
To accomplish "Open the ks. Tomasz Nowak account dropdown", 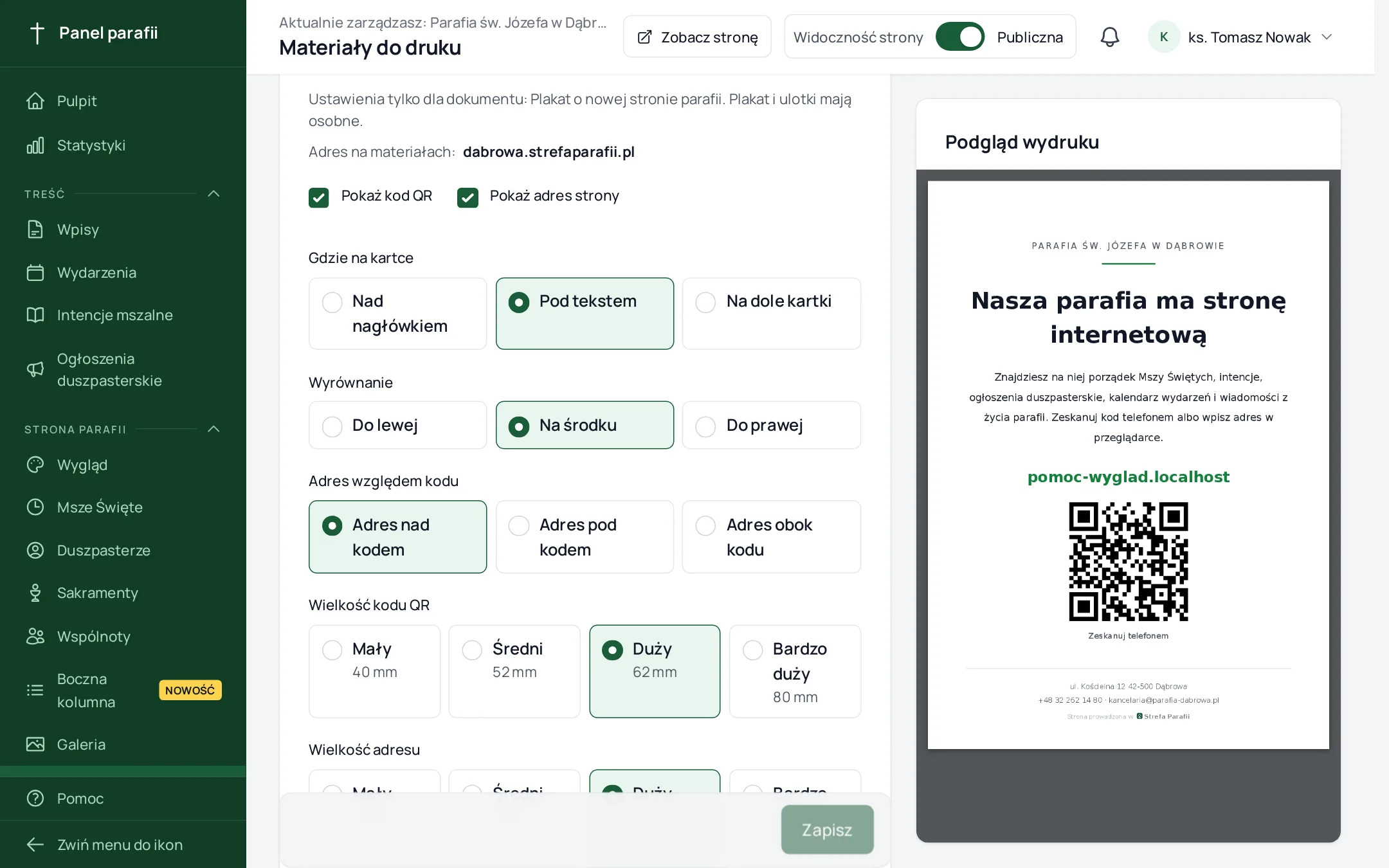I will click(x=1241, y=37).
